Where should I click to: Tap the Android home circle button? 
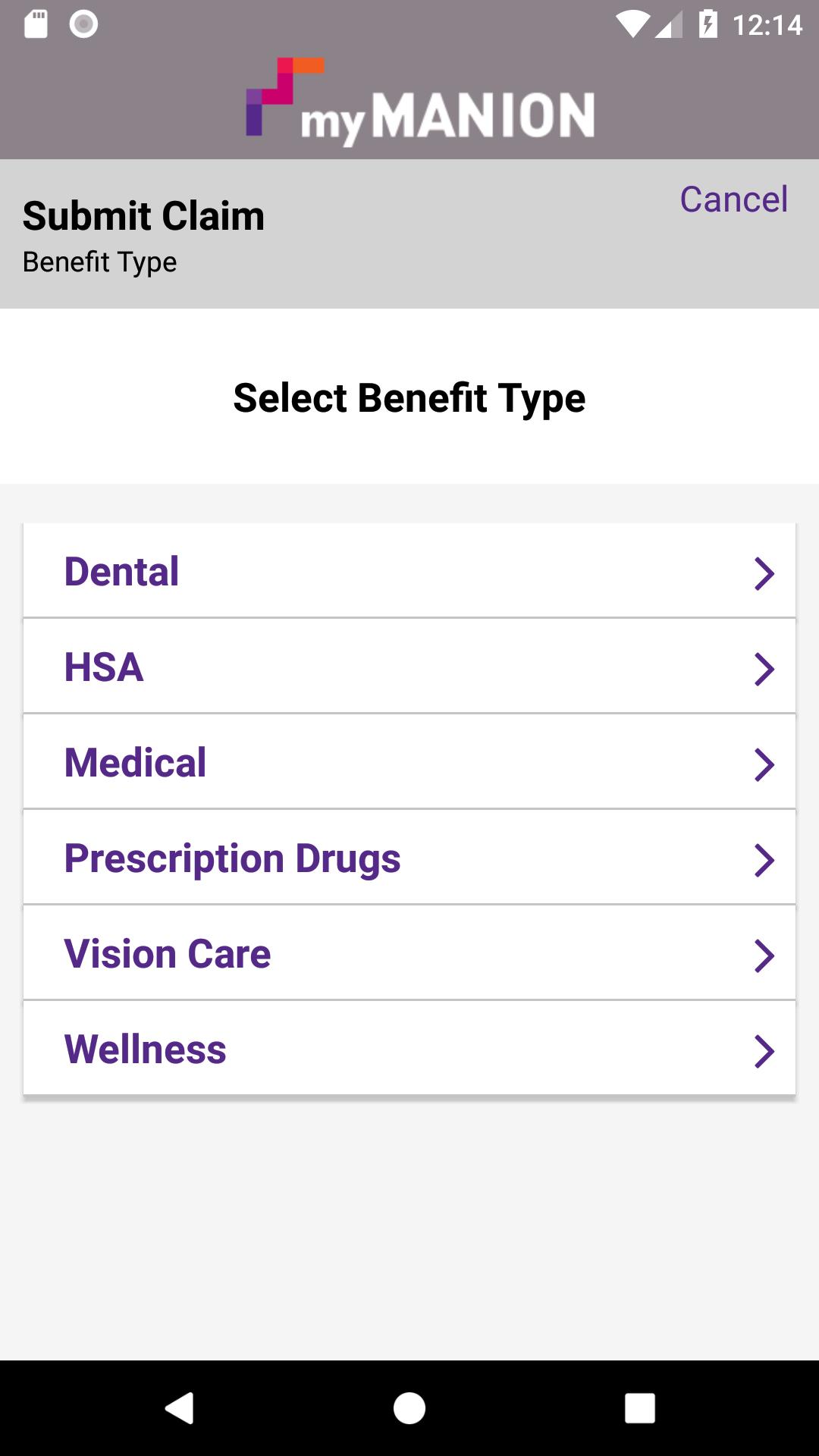(409, 1408)
